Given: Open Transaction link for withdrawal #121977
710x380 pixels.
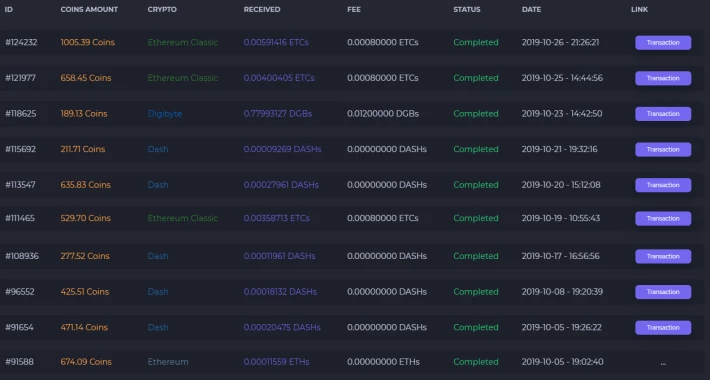Looking at the screenshot, I should [x=663, y=78].
